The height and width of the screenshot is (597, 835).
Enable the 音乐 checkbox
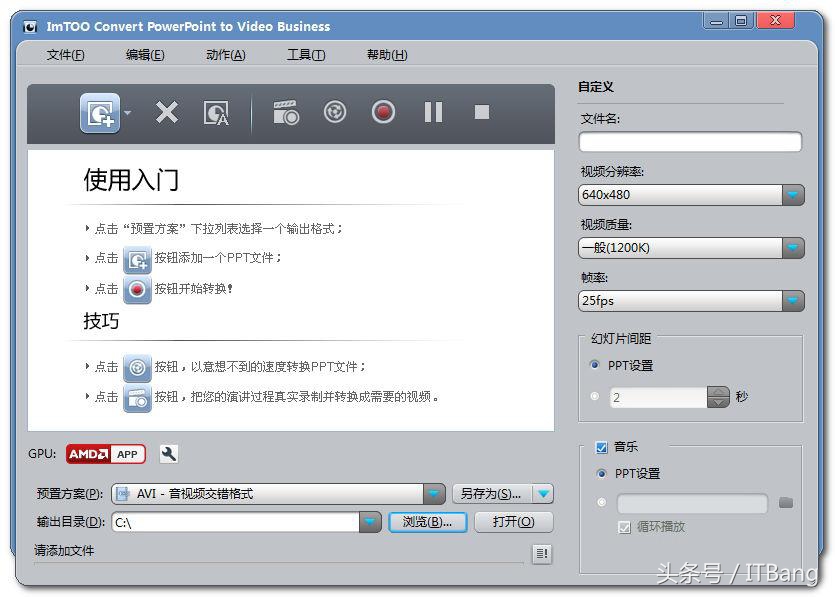coord(602,448)
